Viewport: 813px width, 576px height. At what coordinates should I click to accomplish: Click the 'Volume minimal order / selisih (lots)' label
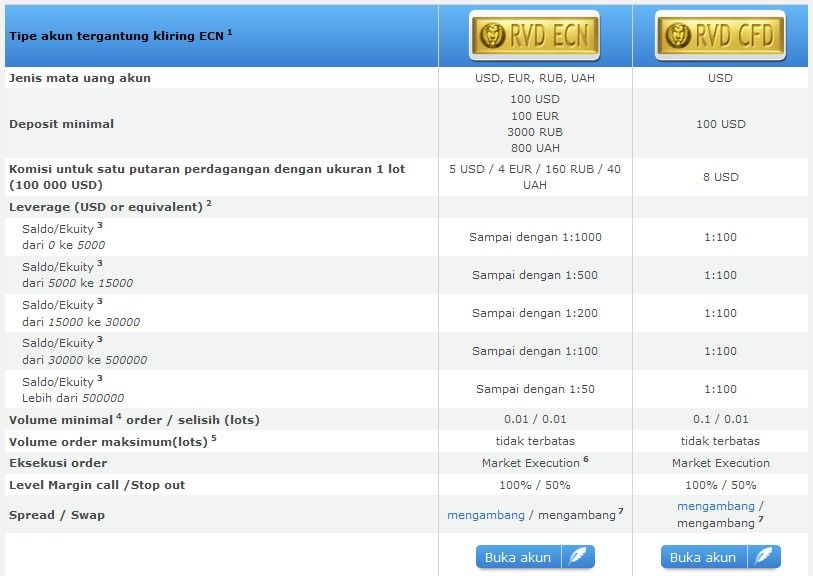134,419
